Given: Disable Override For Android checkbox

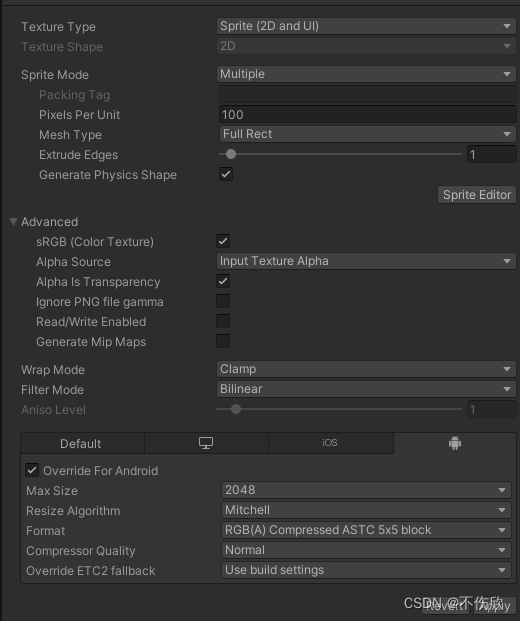Looking at the screenshot, I should (x=32, y=470).
